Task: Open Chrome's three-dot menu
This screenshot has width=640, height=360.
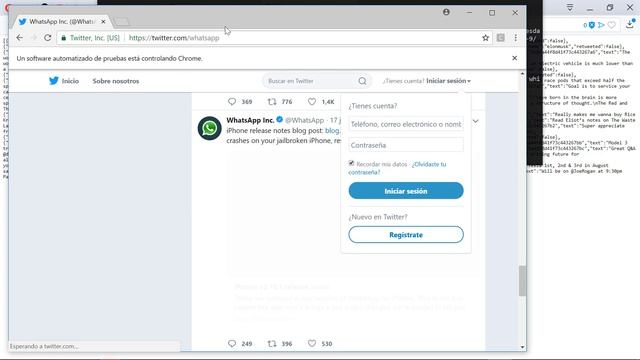Action: pyautogui.click(x=516, y=38)
